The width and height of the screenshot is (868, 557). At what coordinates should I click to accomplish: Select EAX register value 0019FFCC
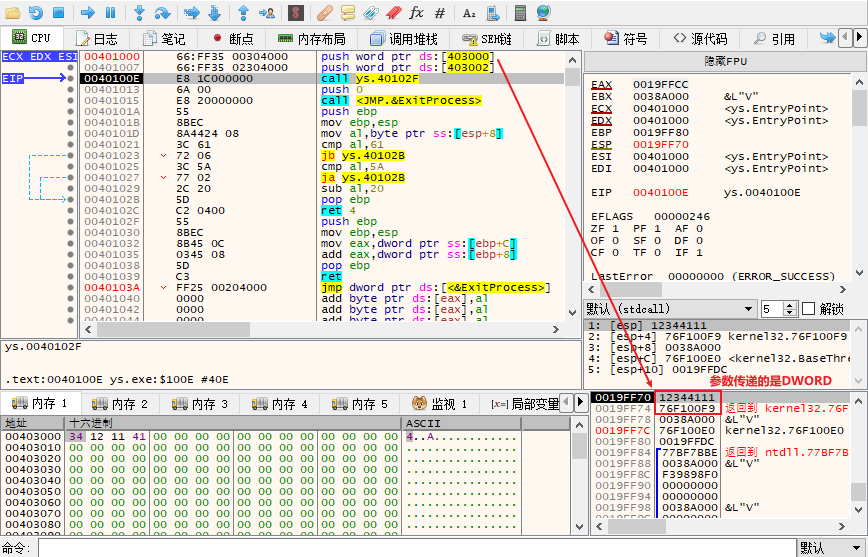[660, 84]
